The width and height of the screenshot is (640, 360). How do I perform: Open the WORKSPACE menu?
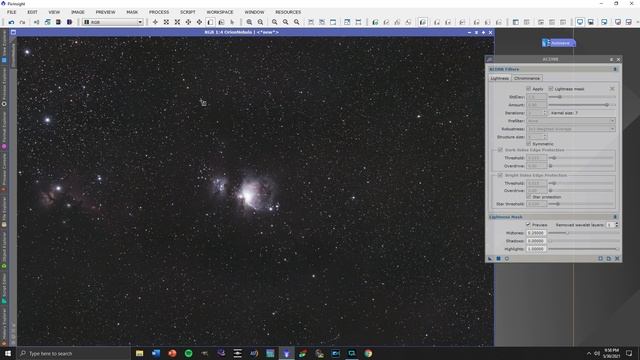tap(220, 12)
